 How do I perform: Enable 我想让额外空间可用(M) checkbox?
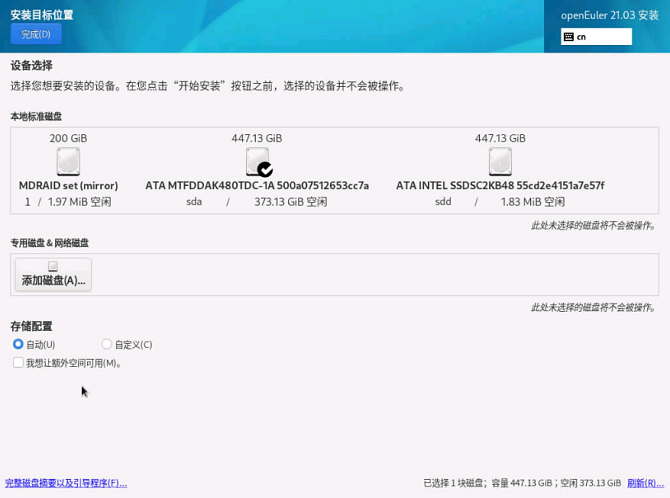(x=18, y=363)
